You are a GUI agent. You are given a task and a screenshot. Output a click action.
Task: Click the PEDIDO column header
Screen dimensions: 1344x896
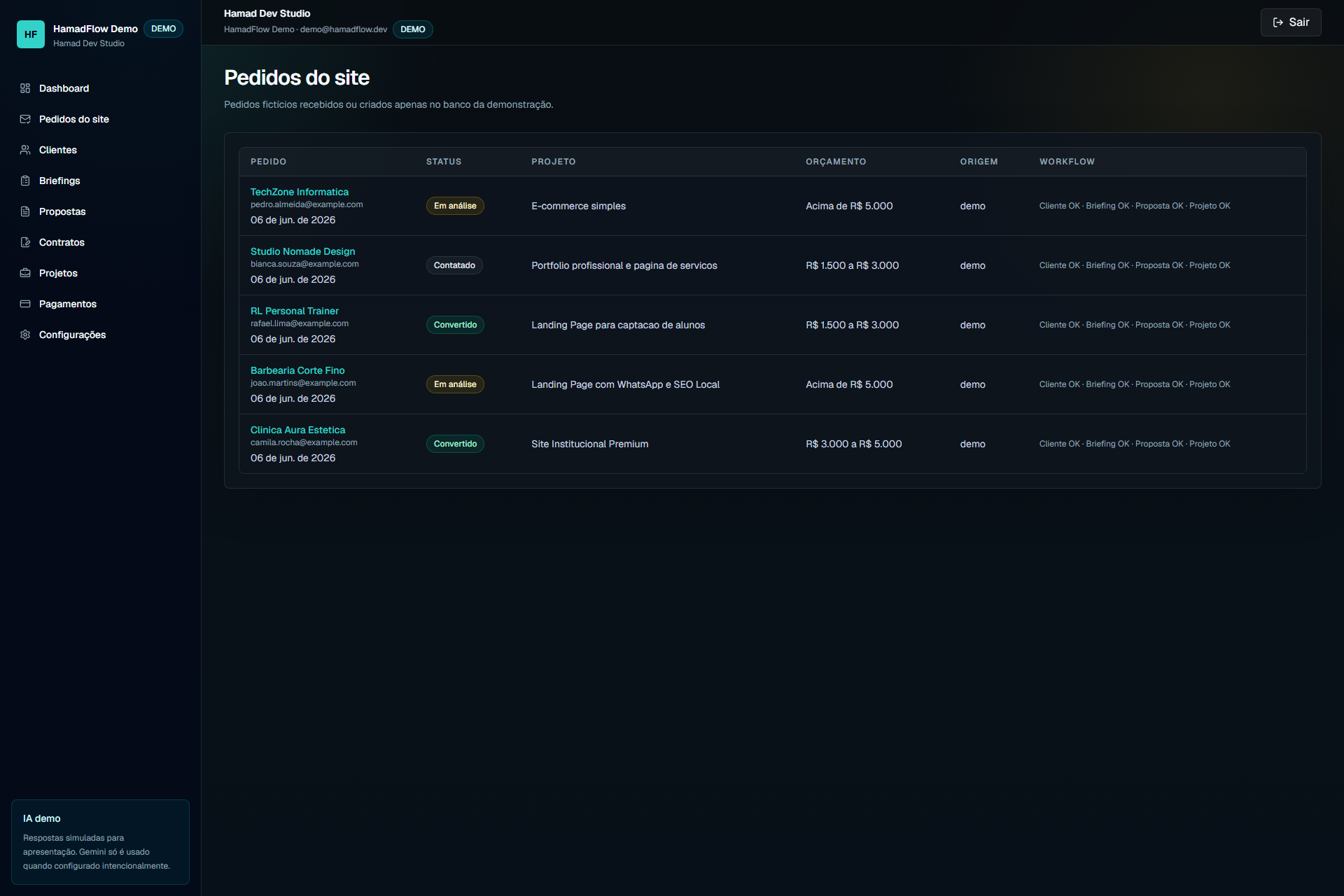[x=268, y=162]
